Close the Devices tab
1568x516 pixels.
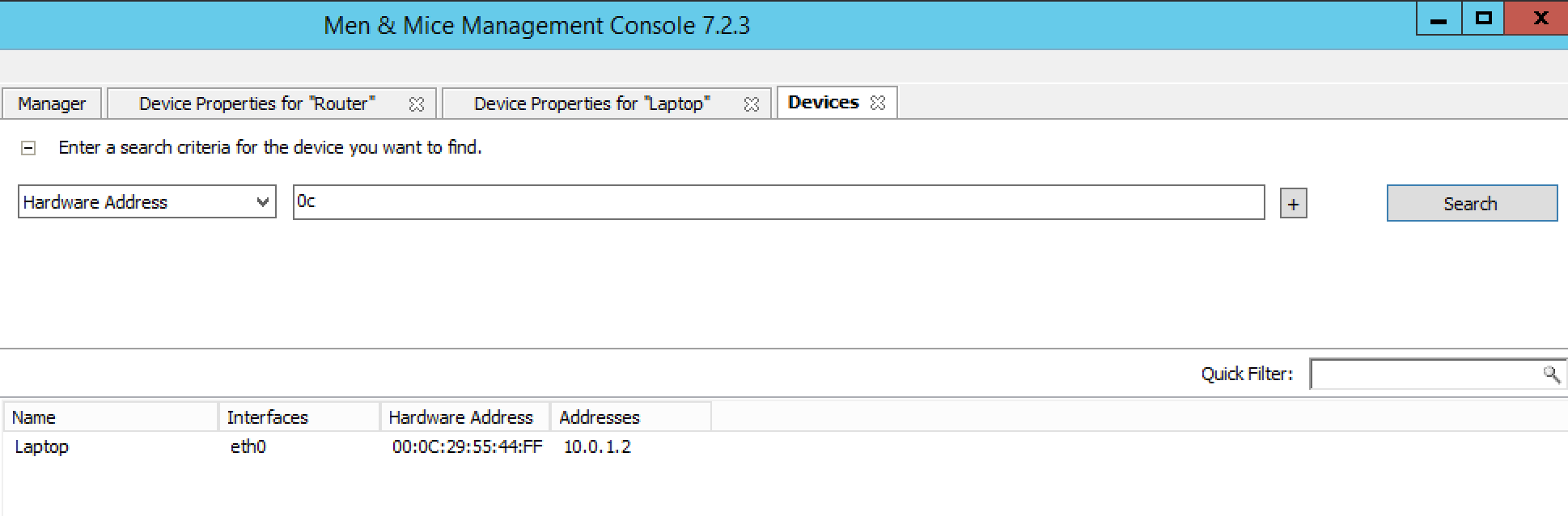(x=878, y=103)
